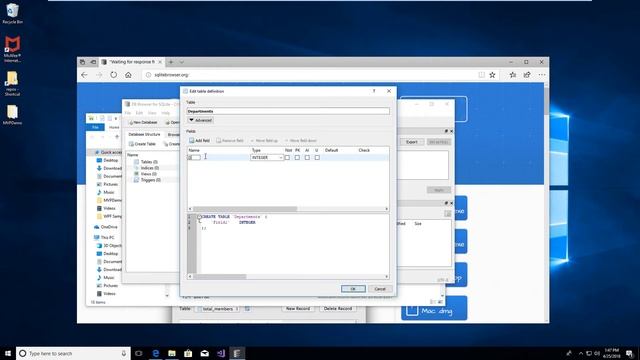
Task: Open Task View on the taskbar
Action: click(139, 353)
